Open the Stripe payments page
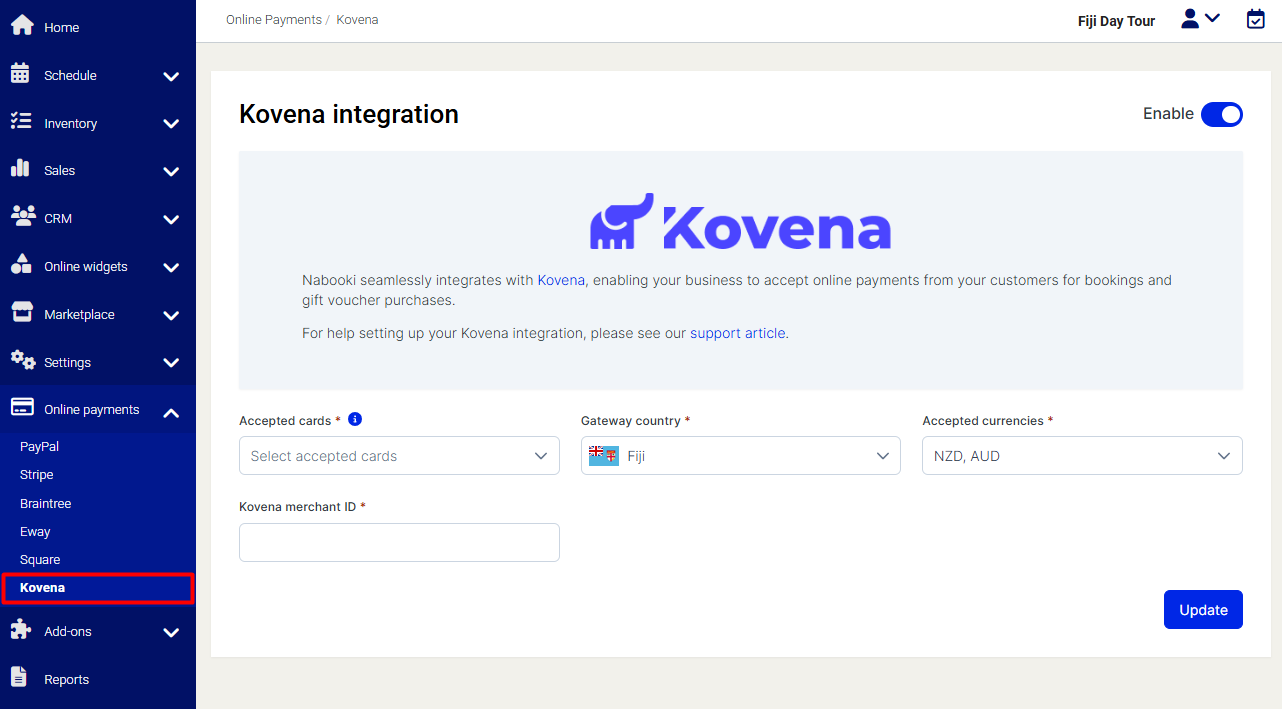 (x=37, y=474)
